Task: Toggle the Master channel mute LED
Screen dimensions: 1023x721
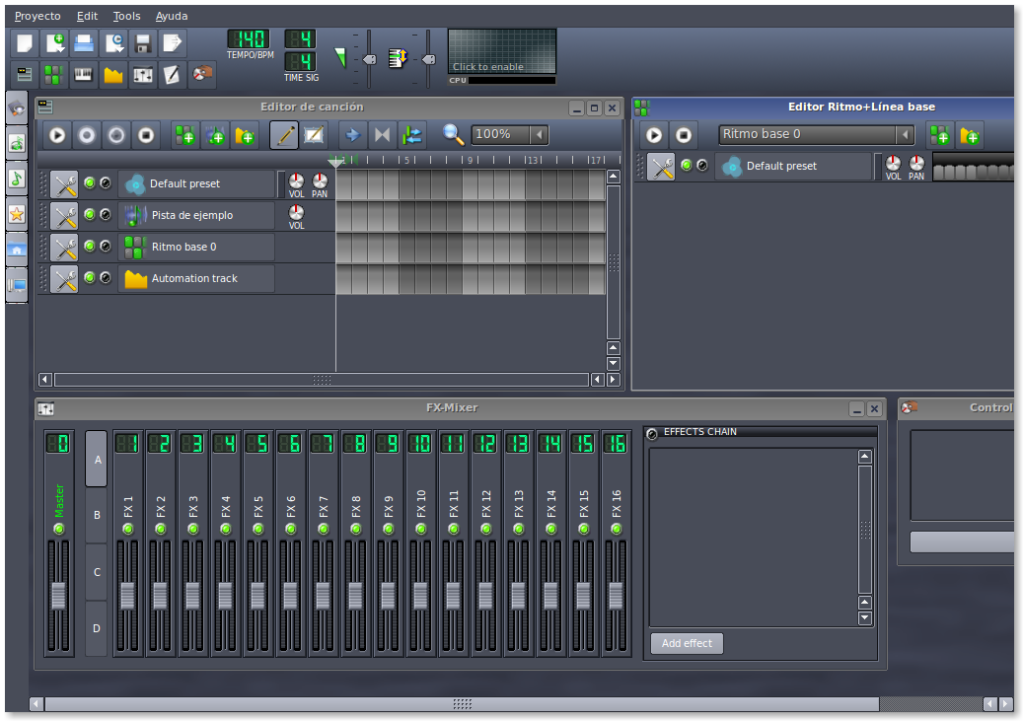Action: pos(59,529)
